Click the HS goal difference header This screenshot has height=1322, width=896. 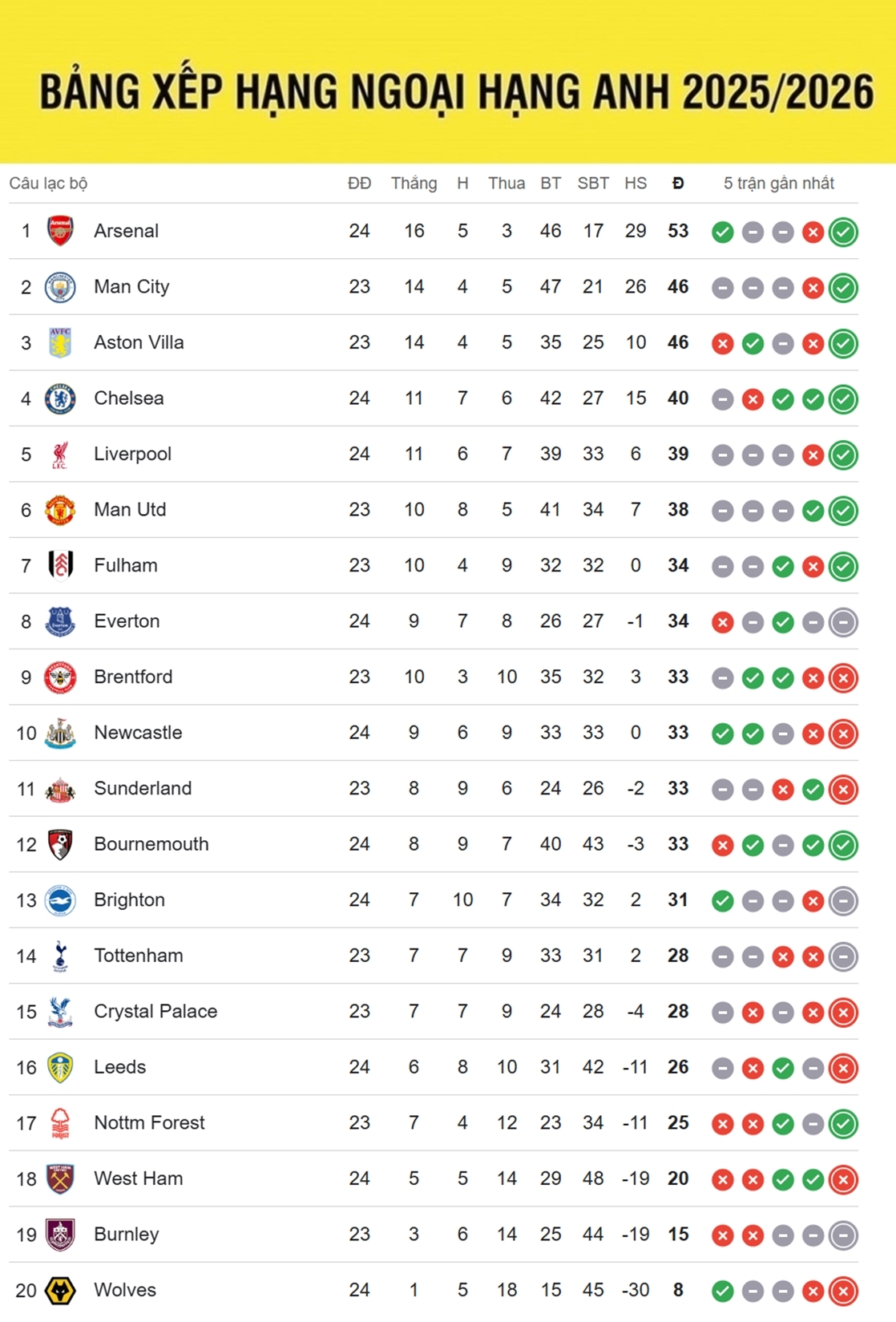pyautogui.click(x=636, y=184)
